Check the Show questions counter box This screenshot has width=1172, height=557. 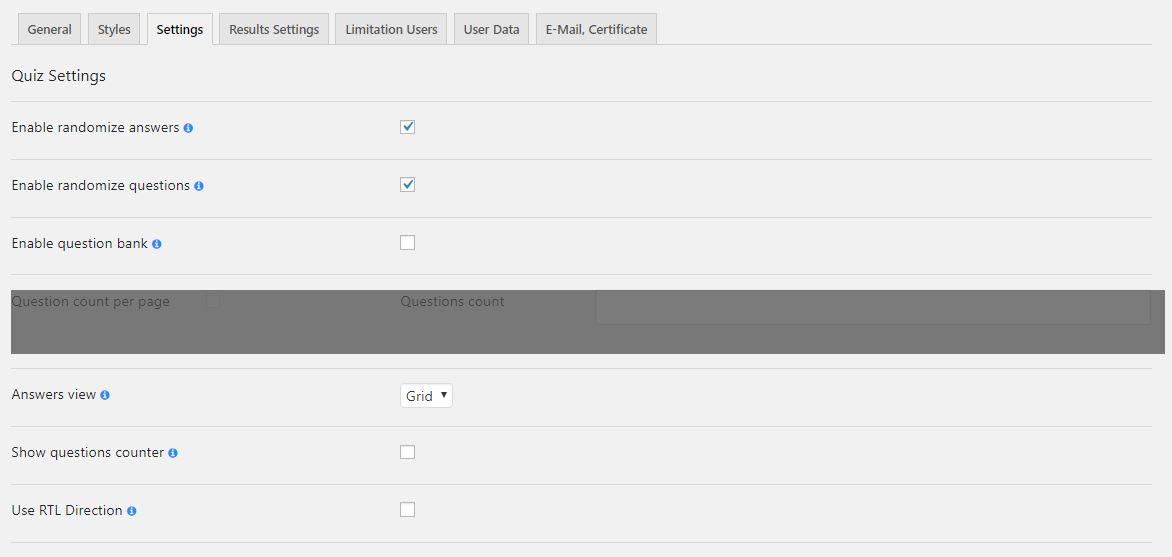click(407, 452)
